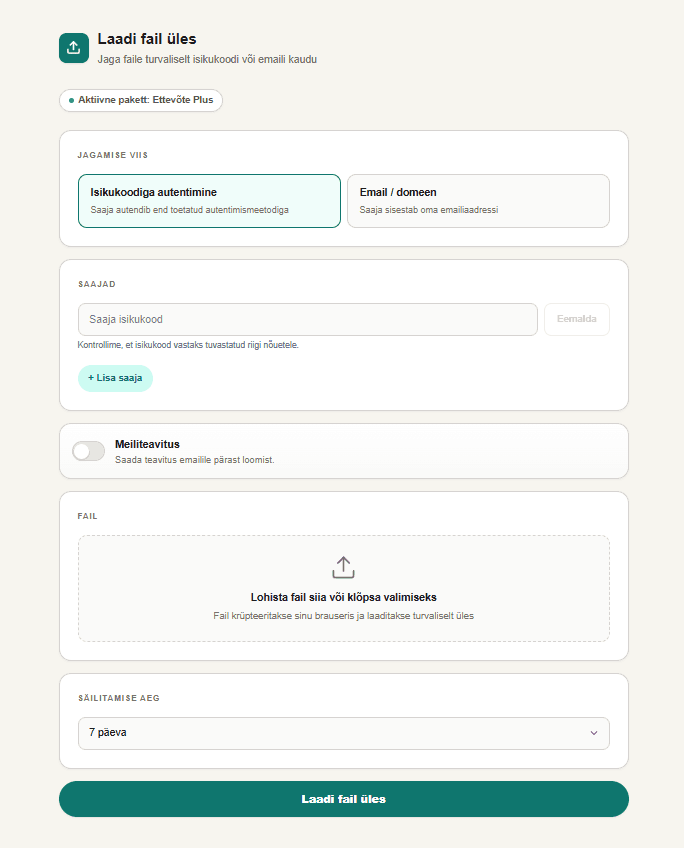This screenshot has width=684, height=848.
Task: Open the Säilitamise aeg dropdown
Action: pyautogui.click(x=344, y=733)
